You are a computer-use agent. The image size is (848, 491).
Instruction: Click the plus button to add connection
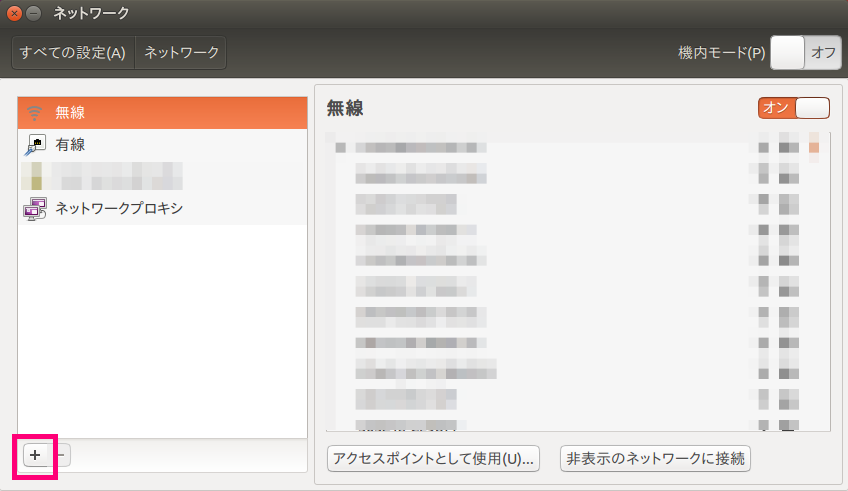point(35,455)
